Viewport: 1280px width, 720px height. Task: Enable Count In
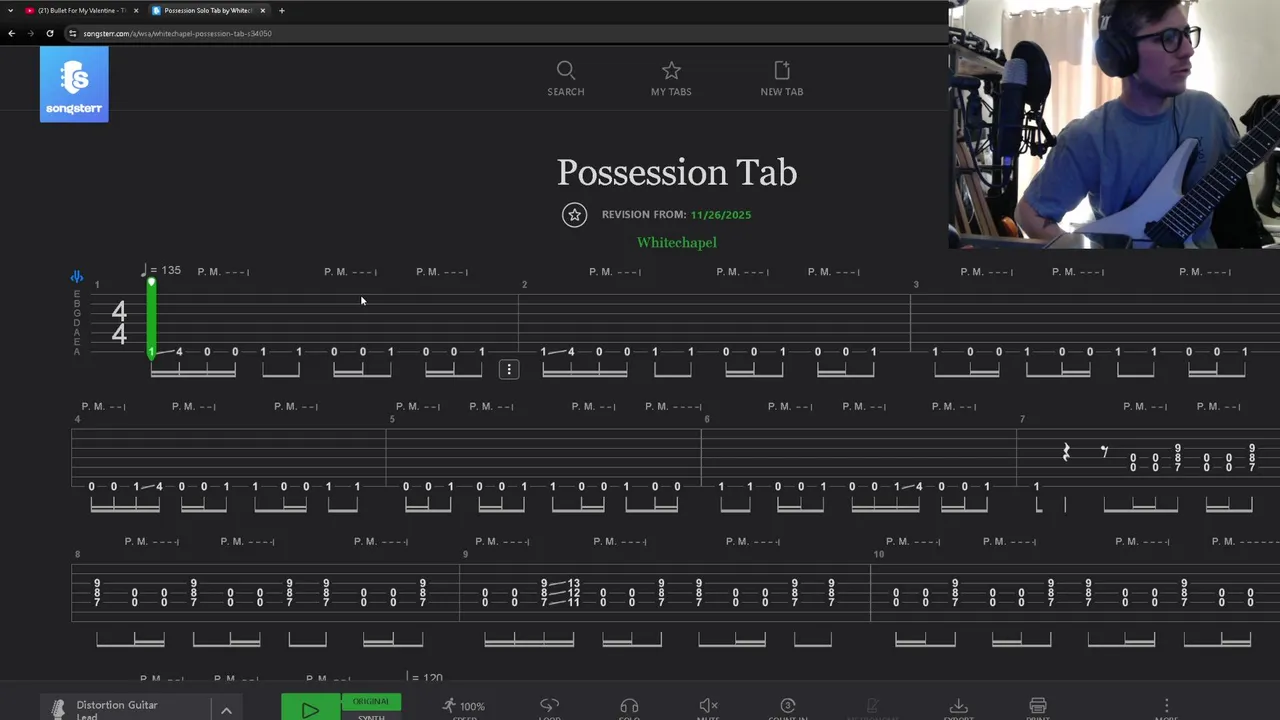coord(788,708)
